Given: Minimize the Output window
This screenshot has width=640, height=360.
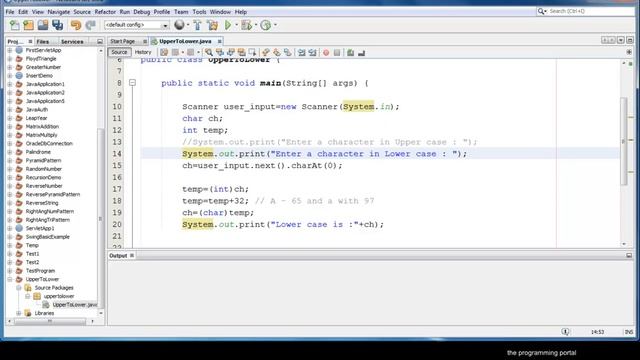Looking at the screenshot, I should 629,256.
